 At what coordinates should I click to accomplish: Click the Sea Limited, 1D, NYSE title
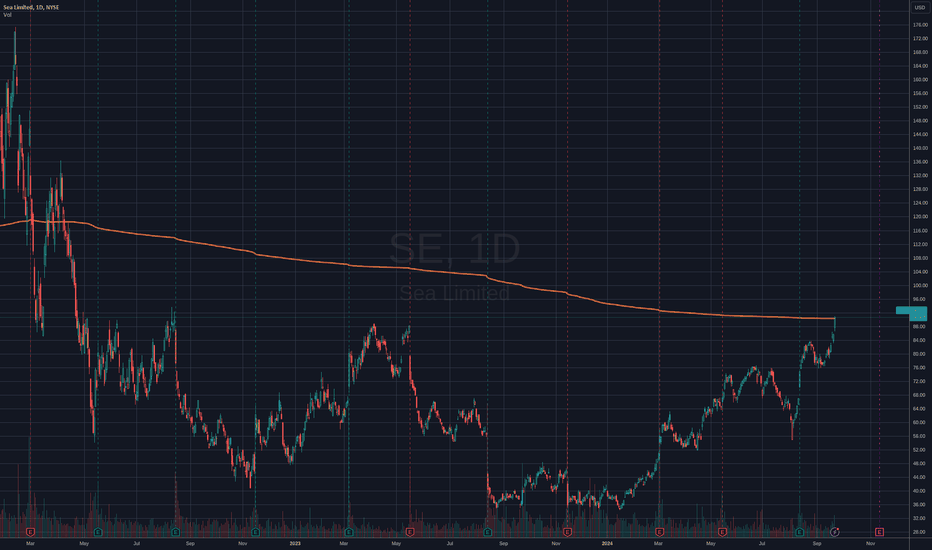point(31,7)
